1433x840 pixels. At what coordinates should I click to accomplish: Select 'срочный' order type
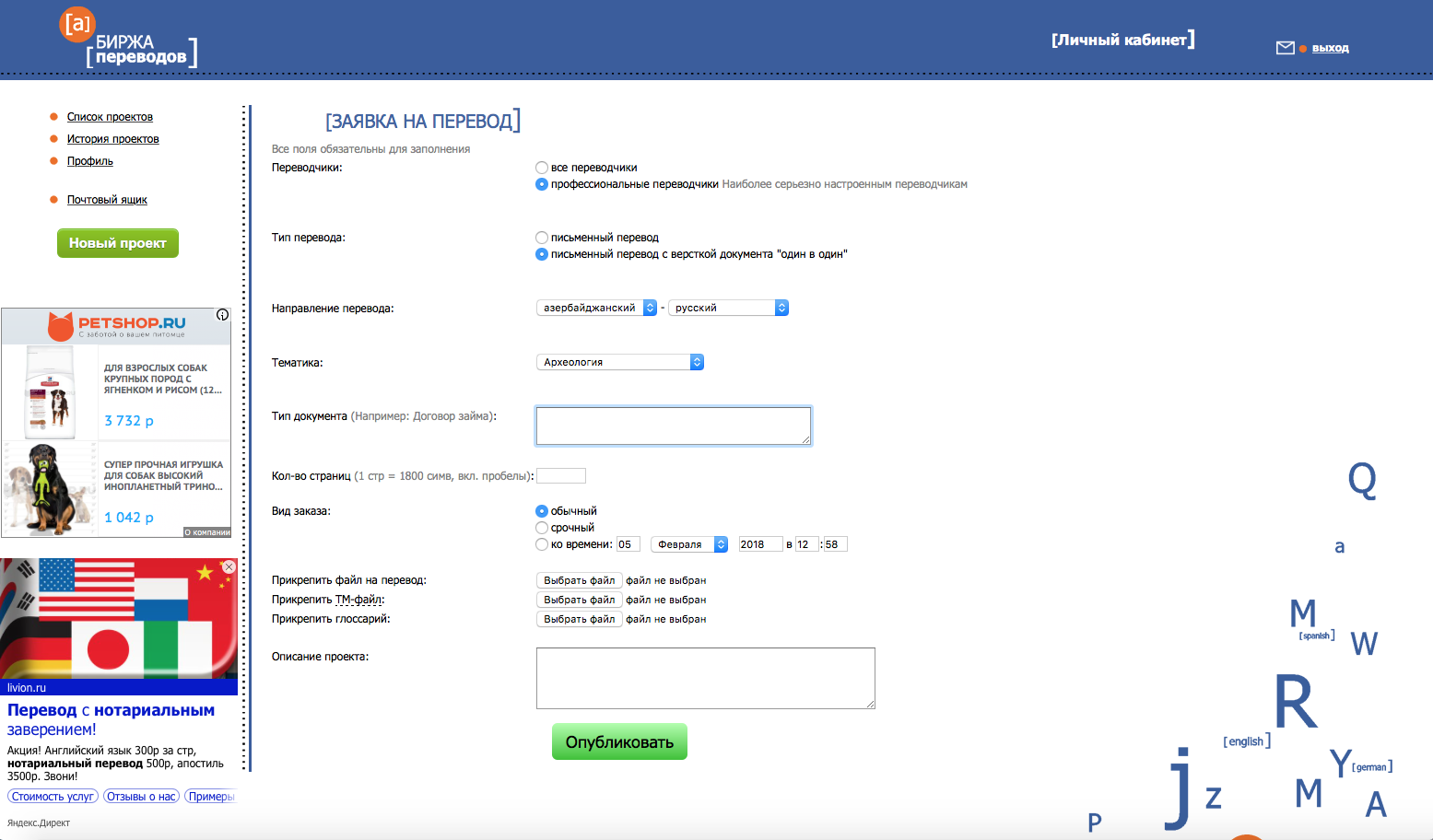point(542,528)
